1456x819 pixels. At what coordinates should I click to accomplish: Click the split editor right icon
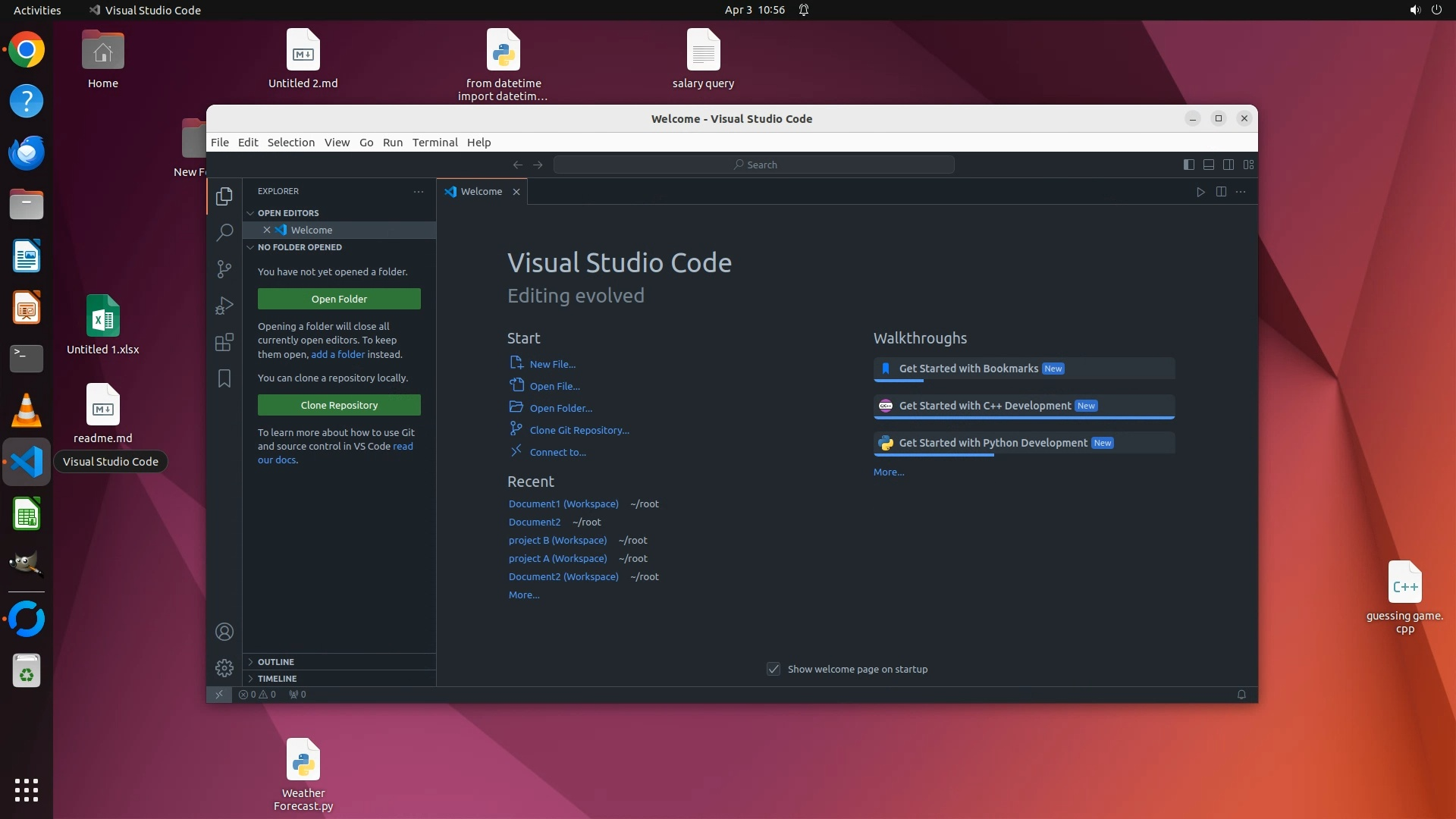tap(1221, 192)
